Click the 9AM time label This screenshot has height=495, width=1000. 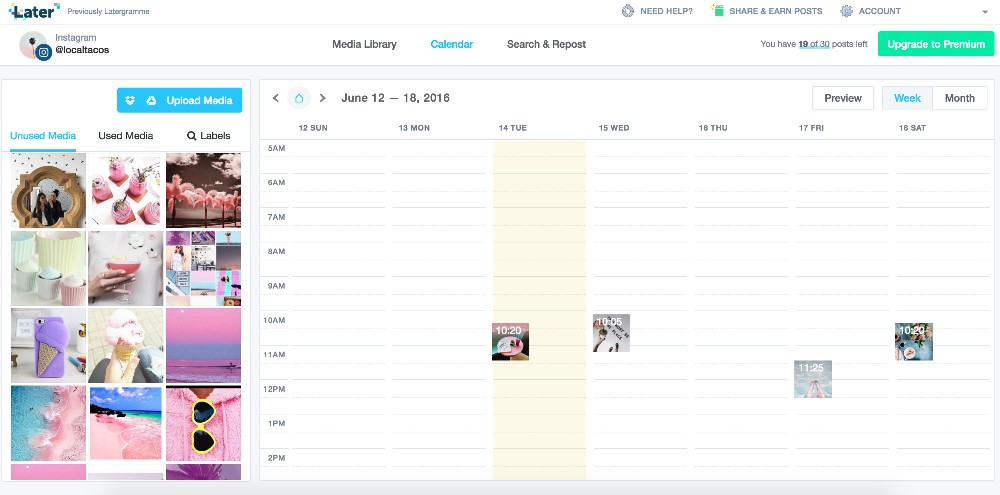tap(276, 286)
